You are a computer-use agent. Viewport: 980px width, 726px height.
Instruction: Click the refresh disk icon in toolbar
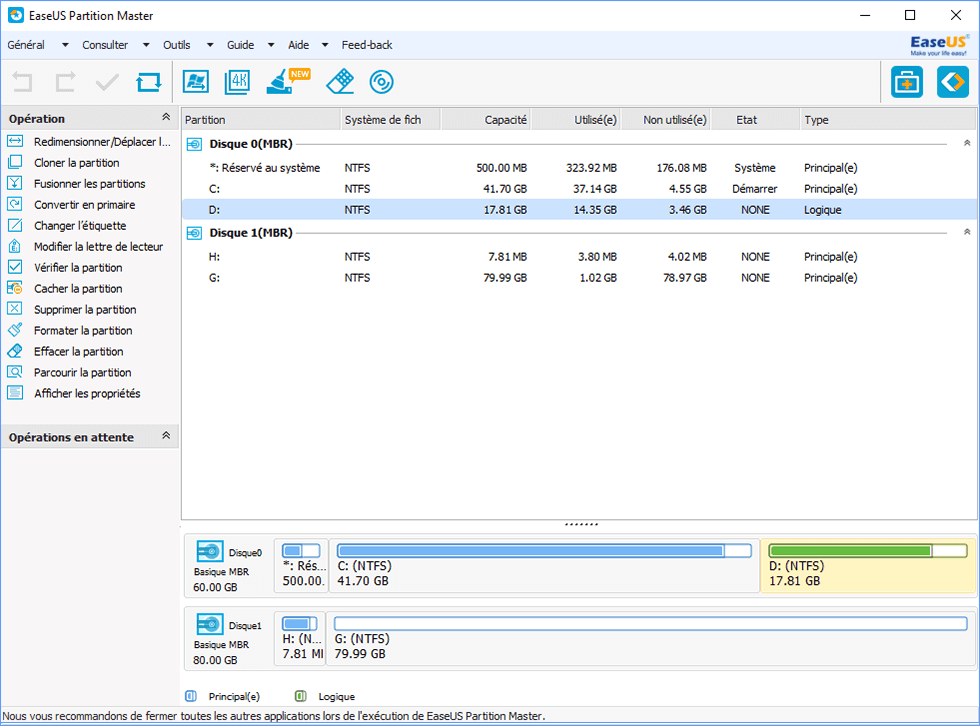149,82
